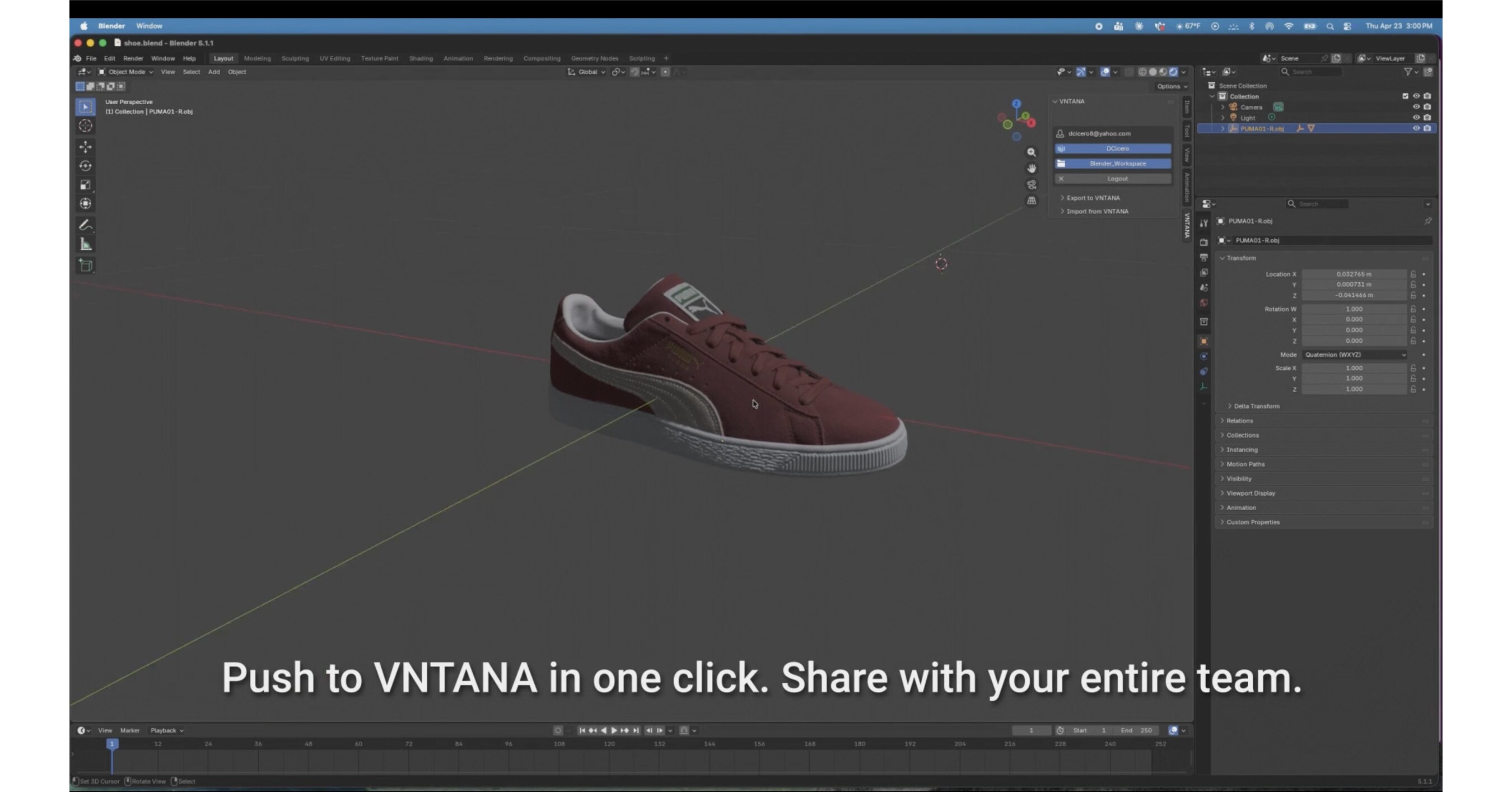Select the Move tool

(86, 147)
